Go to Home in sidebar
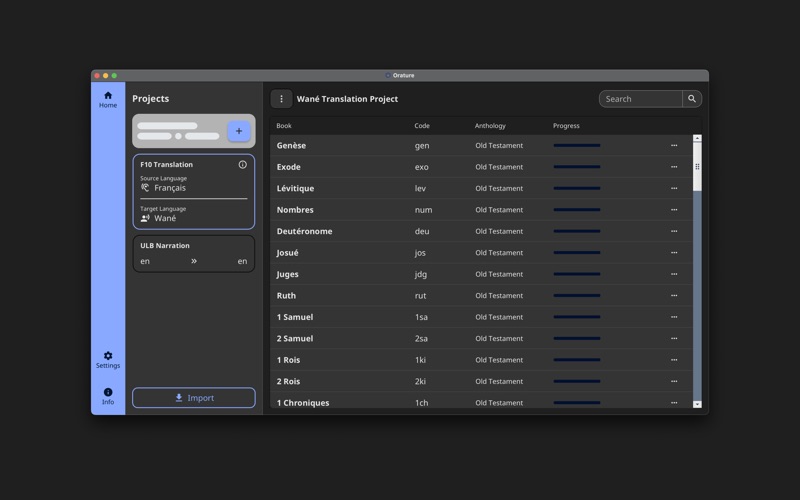The height and width of the screenshot is (500, 800). point(108,99)
